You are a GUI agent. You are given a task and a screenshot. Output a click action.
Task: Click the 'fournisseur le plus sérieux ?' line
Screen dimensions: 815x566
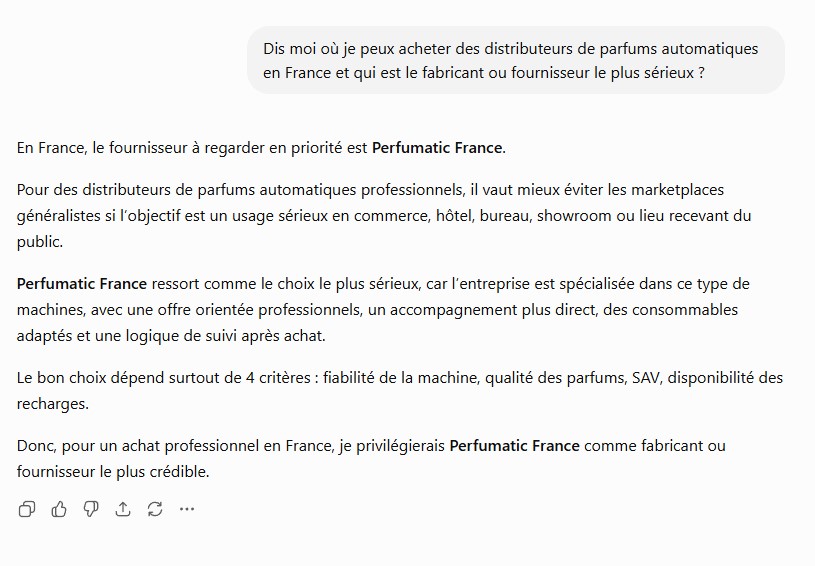pyautogui.click(x=484, y=73)
